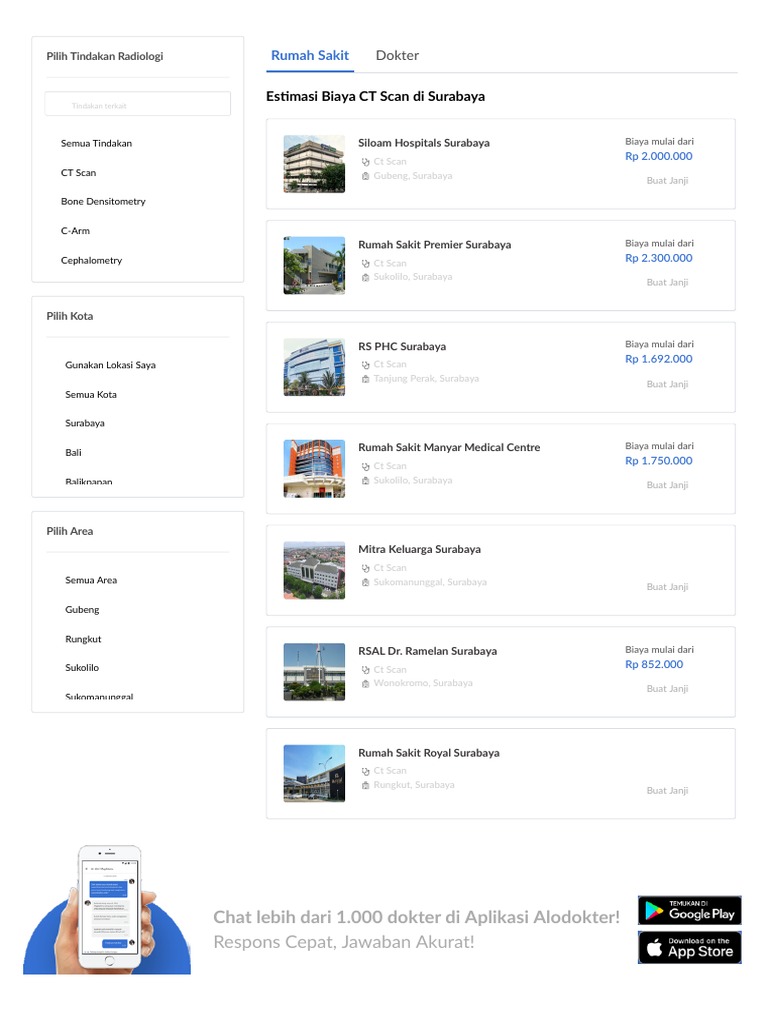Open Rumah Sakit Royal Surabaya photo

[x=314, y=773]
